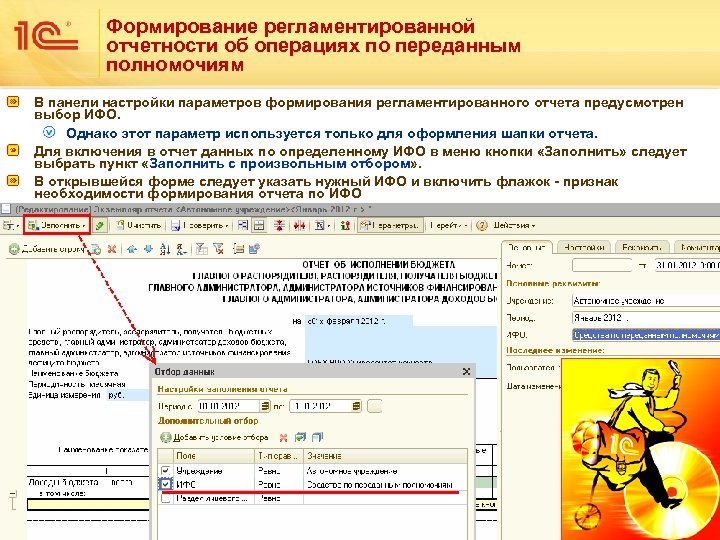Click value Автономное учреждение in filter table

tap(352, 471)
